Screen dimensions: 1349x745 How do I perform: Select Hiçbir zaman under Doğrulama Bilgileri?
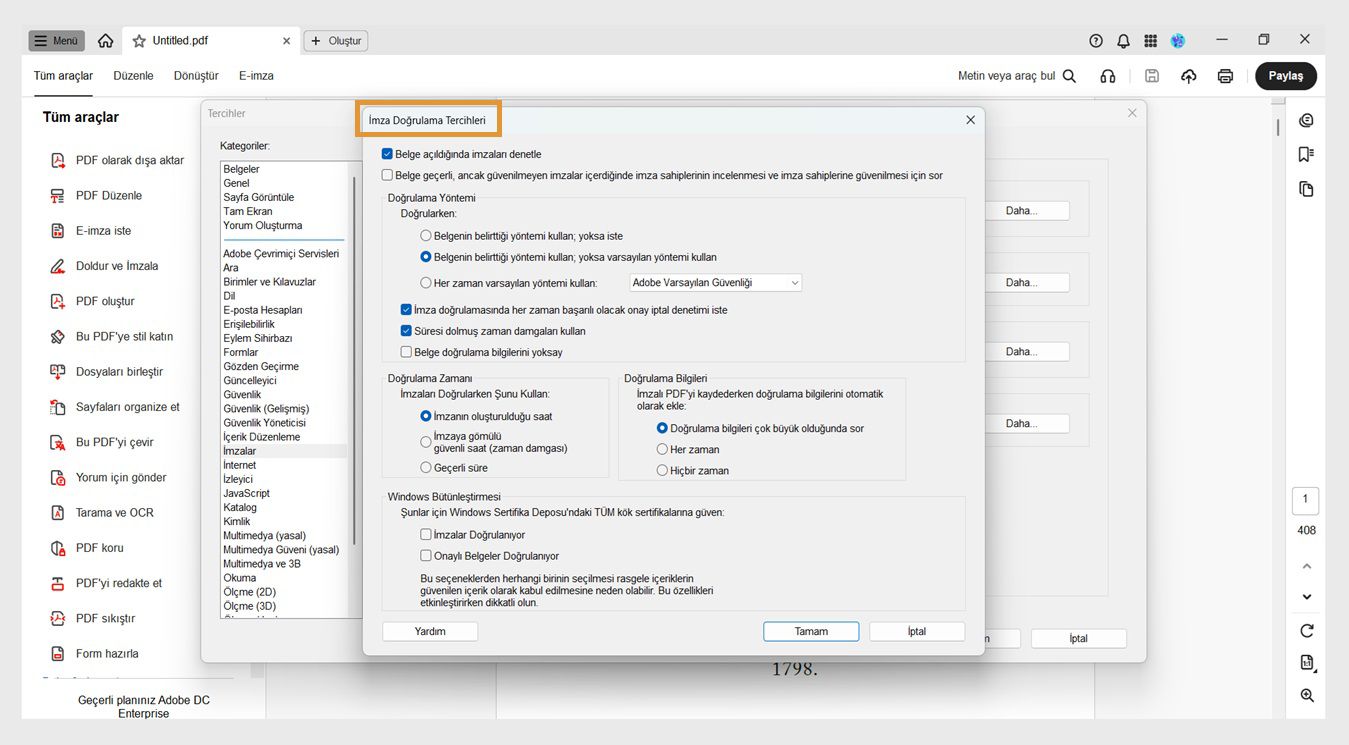coord(662,470)
